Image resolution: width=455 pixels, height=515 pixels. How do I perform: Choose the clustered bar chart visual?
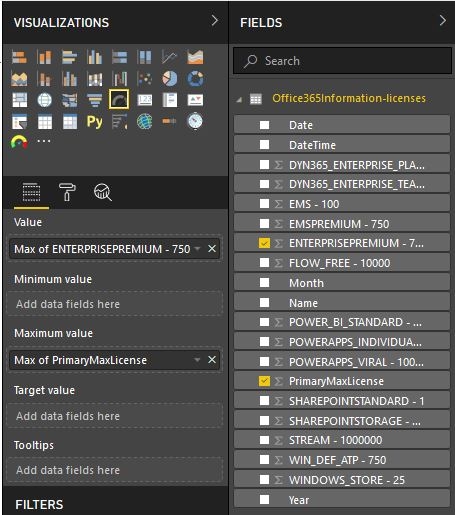click(69, 57)
